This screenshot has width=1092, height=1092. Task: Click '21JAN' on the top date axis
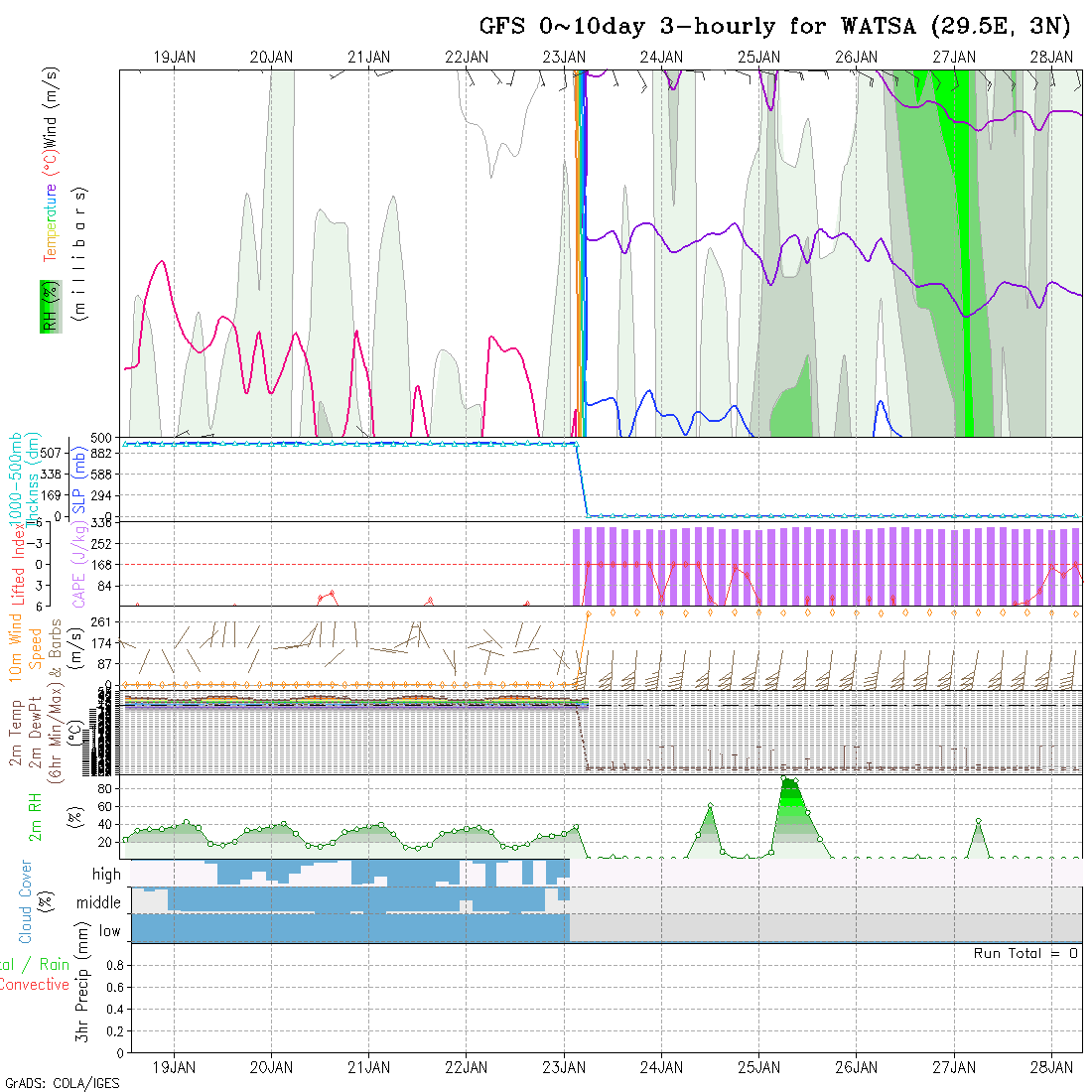coord(369,58)
